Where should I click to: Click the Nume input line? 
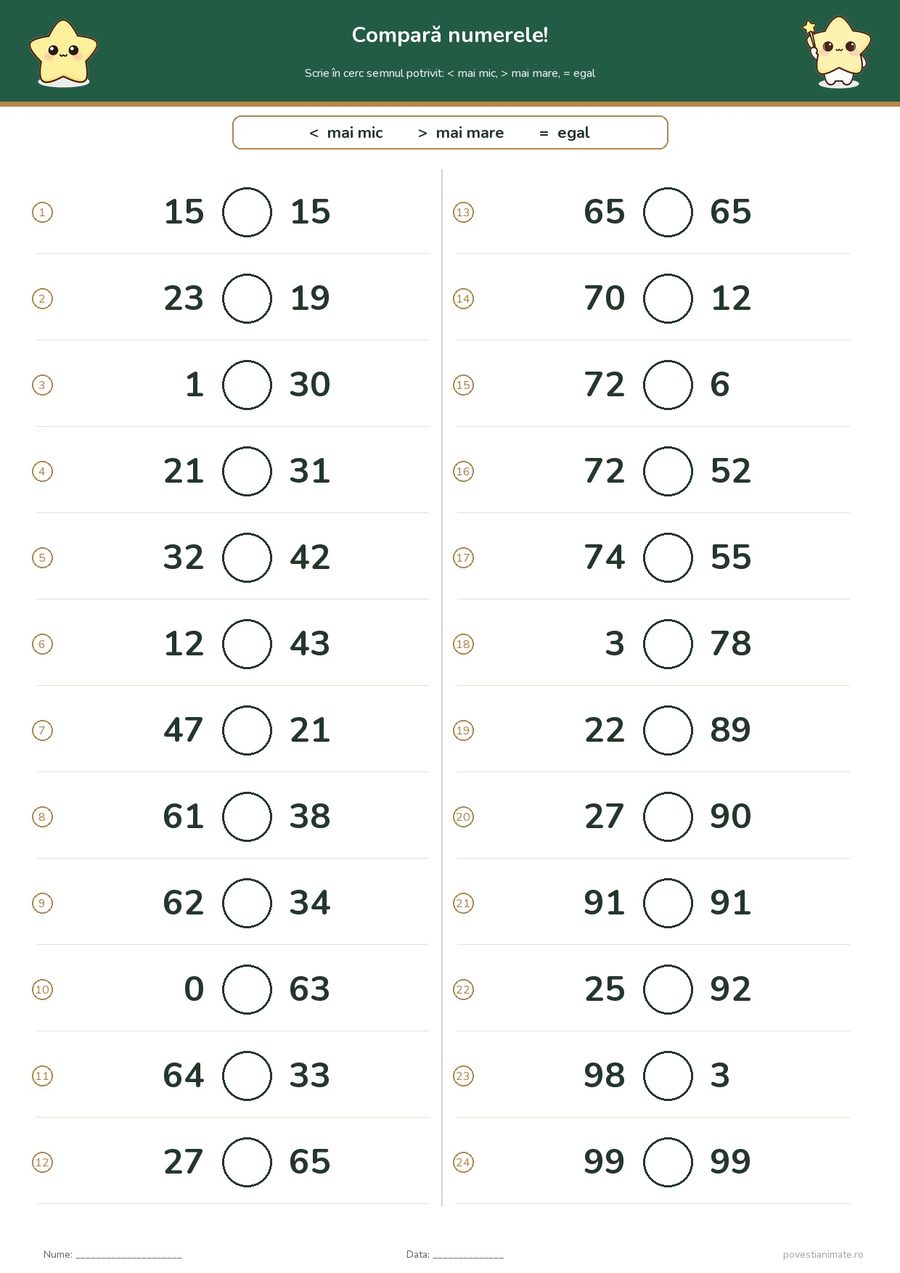click(x=129, y=1255)
